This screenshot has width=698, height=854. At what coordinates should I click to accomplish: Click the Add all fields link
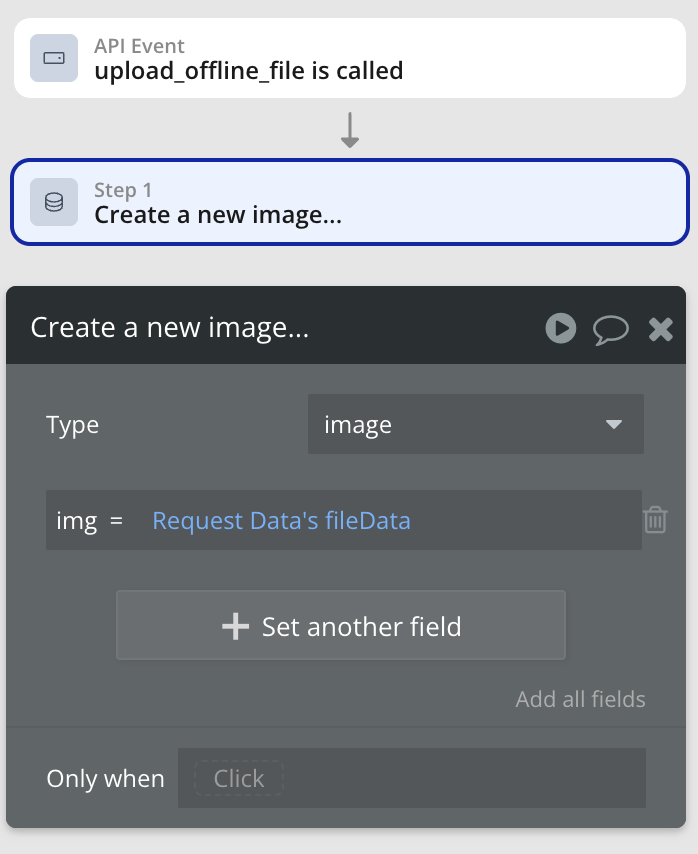point(580,699)
